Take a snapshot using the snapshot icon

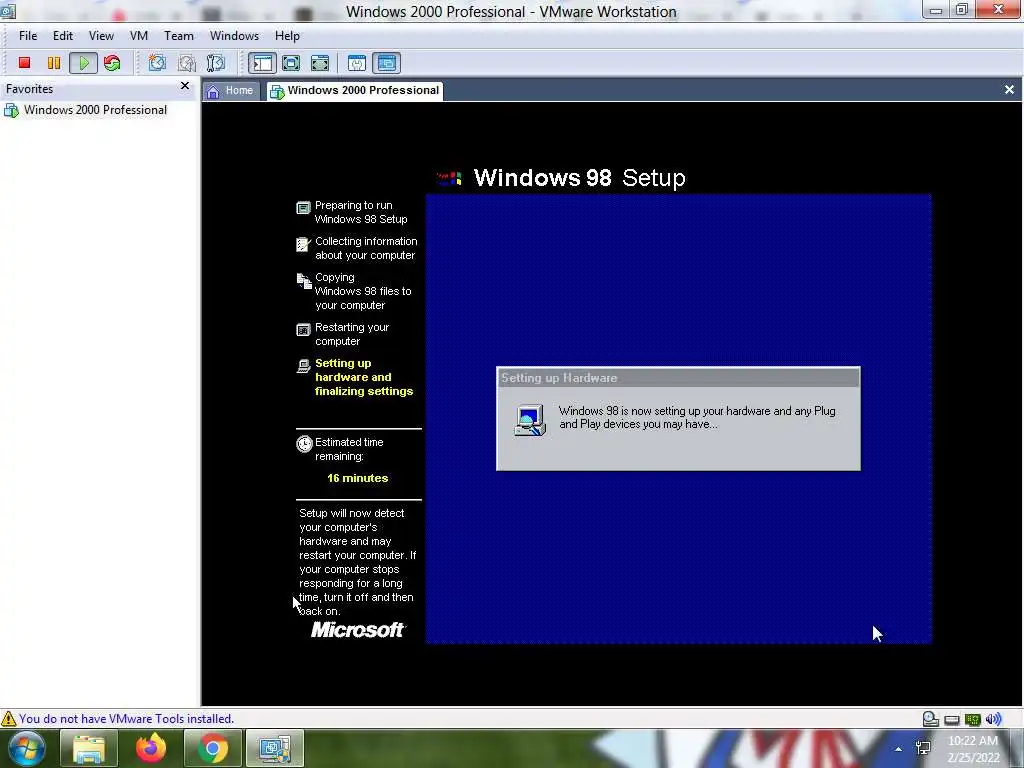157,63
